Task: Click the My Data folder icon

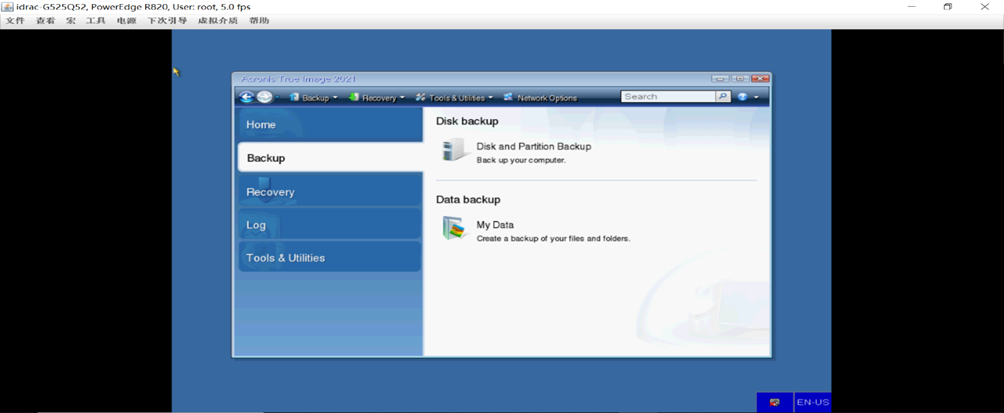Action: point(456,228)
